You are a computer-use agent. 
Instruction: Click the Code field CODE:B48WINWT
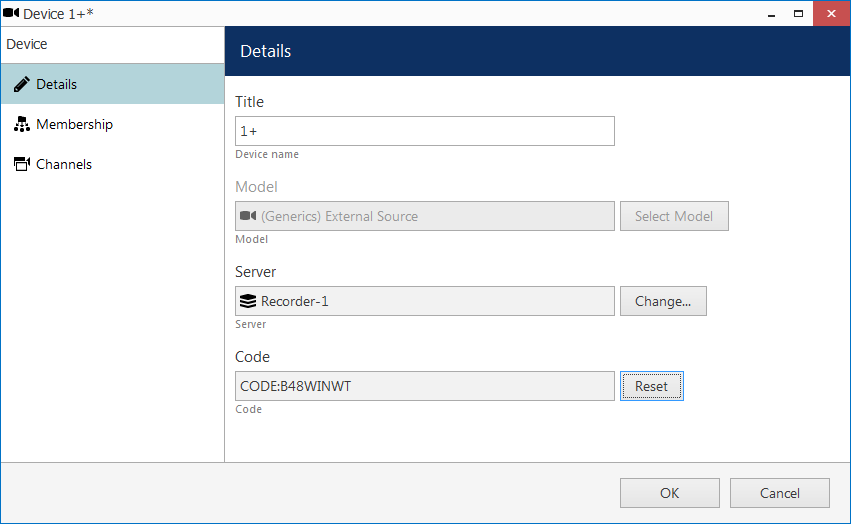point(425,386)
